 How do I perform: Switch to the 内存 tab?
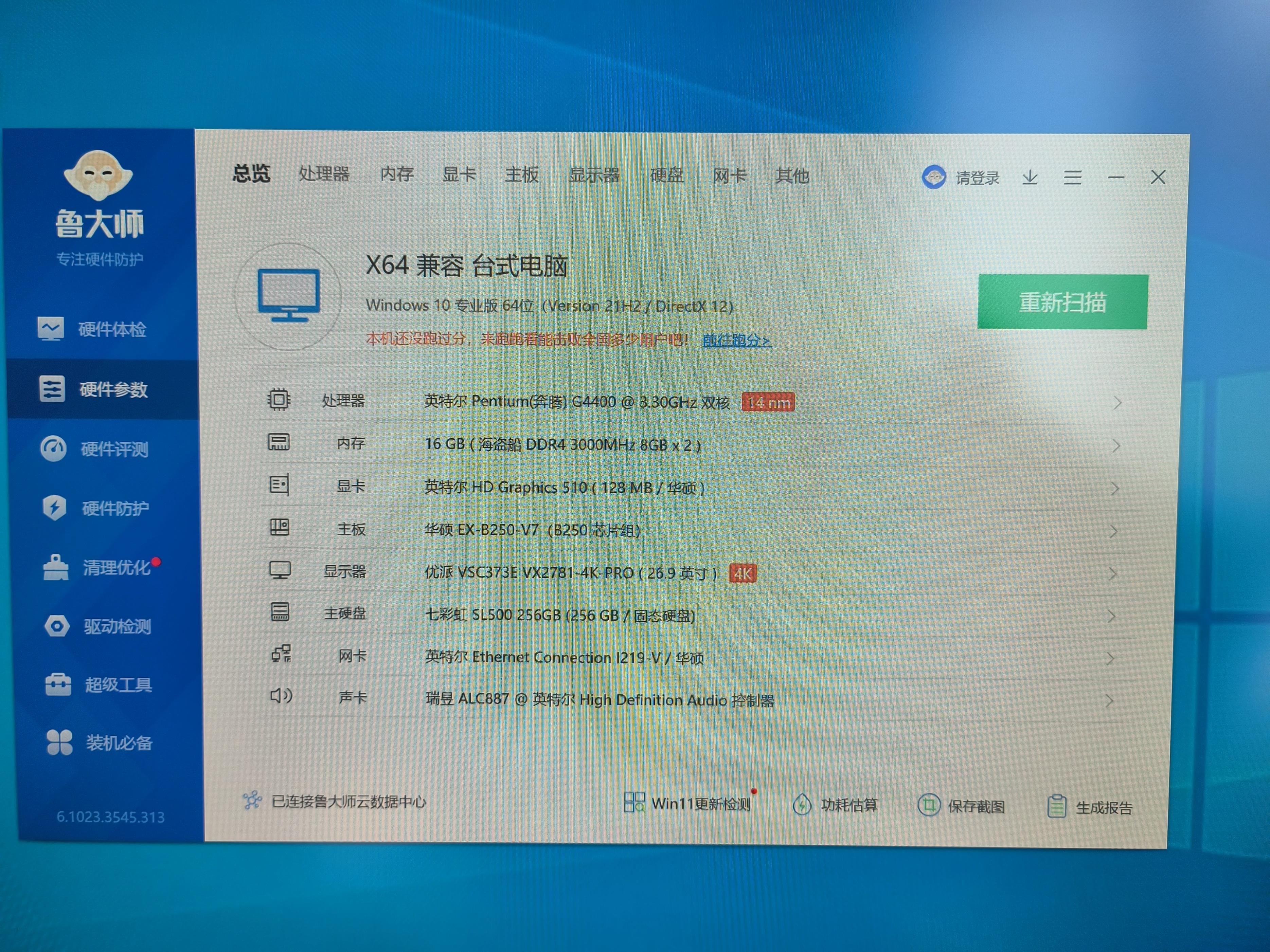click(397, 174)
